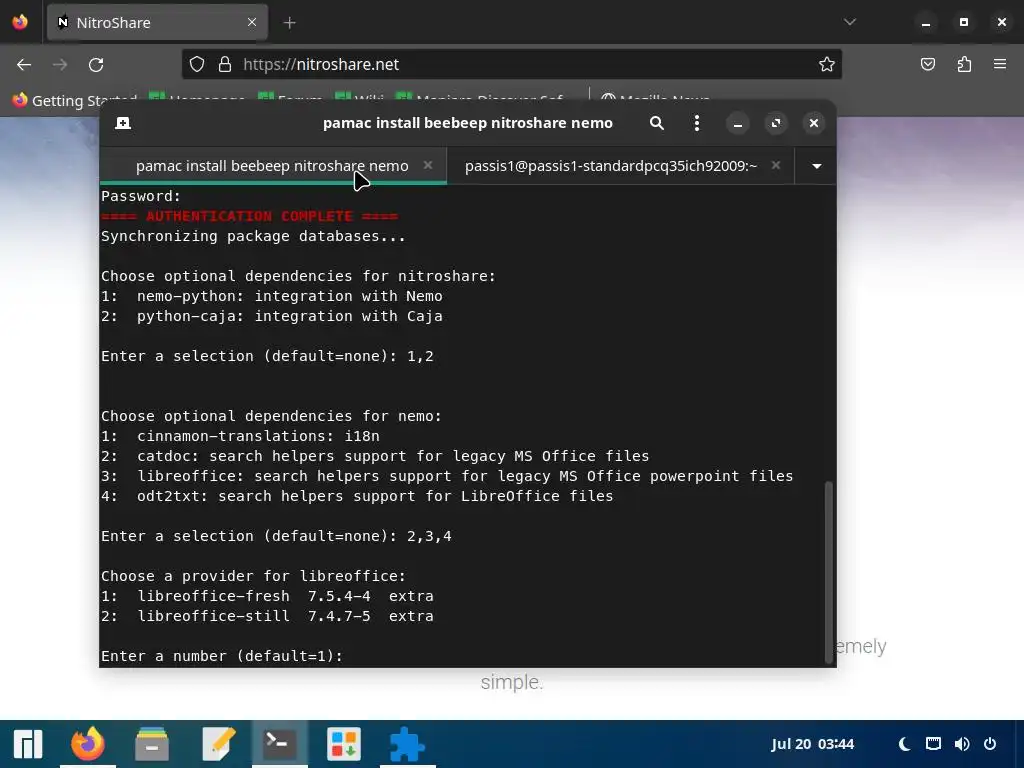Click the 'Choose a provider for libreoffice:' line
1024x768 pixels.
pos(253,576)
